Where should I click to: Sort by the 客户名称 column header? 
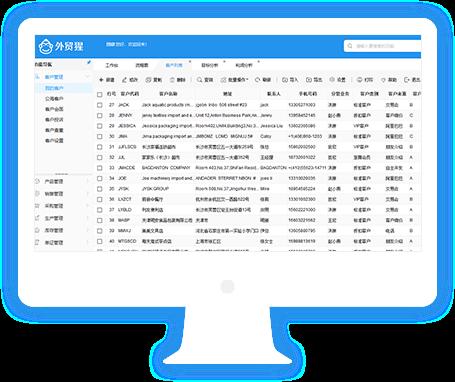[x=168, y=94]
